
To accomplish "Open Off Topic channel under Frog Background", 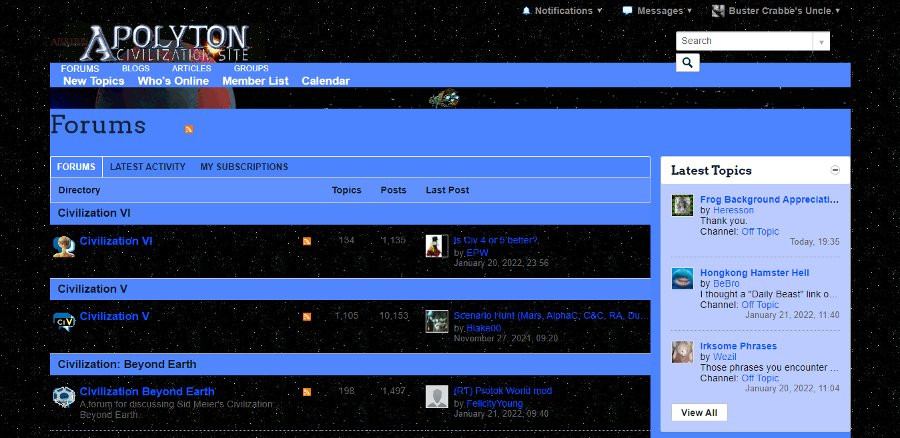I will click(760, 231).
